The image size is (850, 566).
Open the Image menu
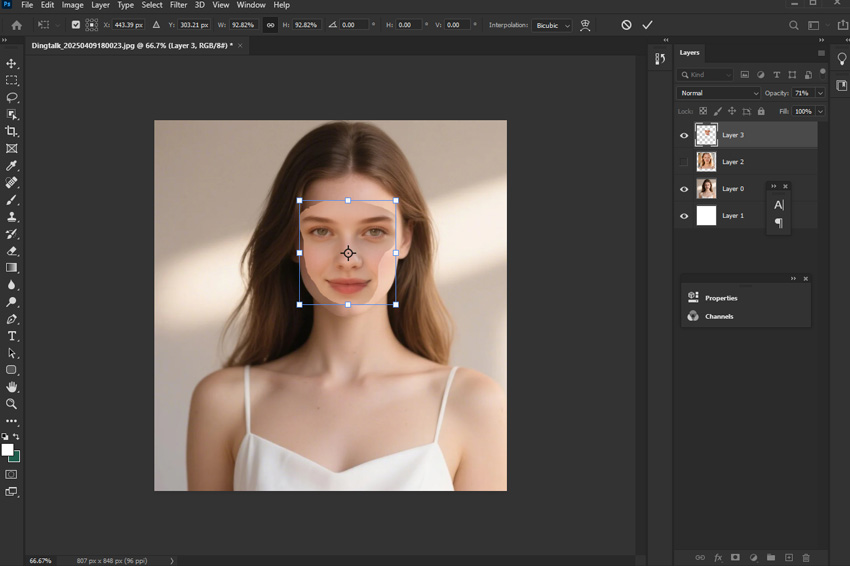pos(72,5)
